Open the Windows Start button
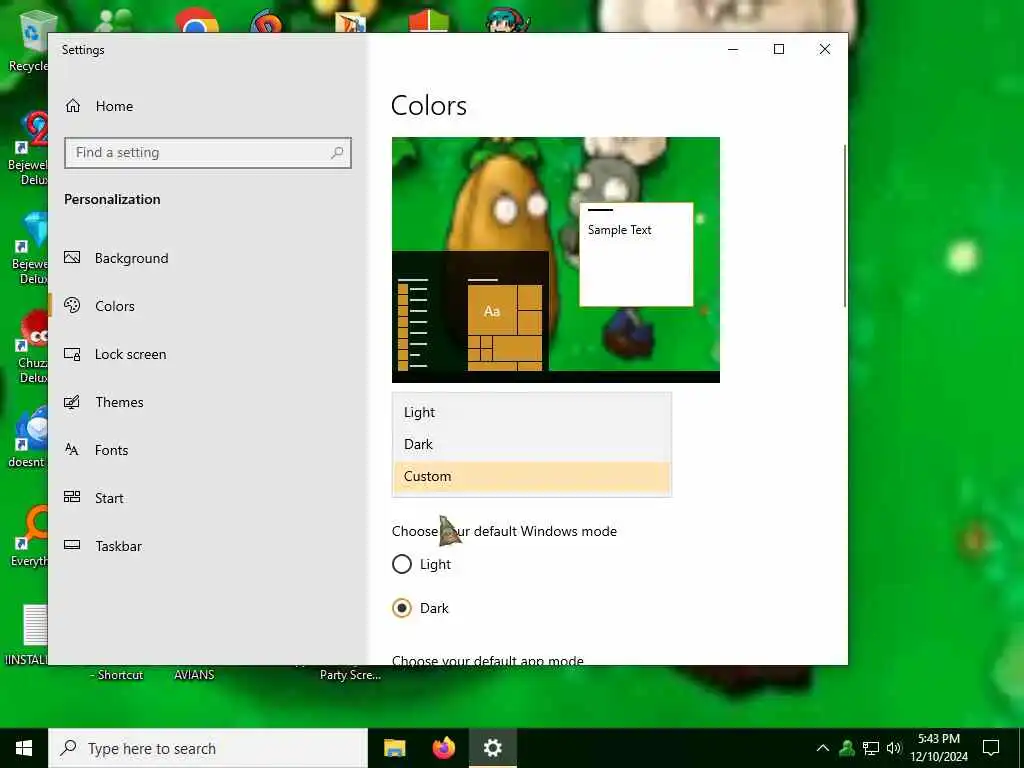Screen dimensions: 1024x768 coord(24,748)
